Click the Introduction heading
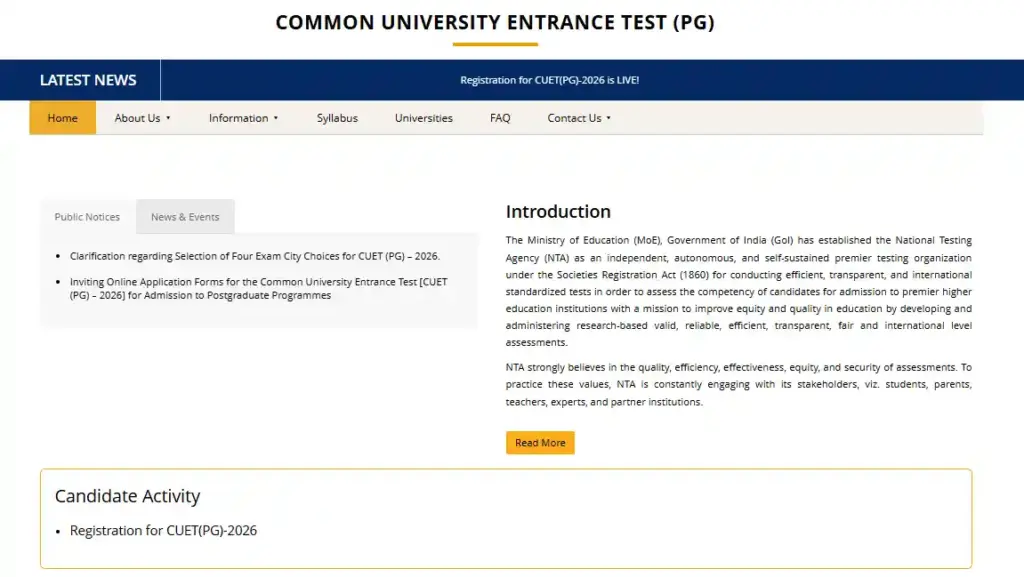 pos(557,211)
